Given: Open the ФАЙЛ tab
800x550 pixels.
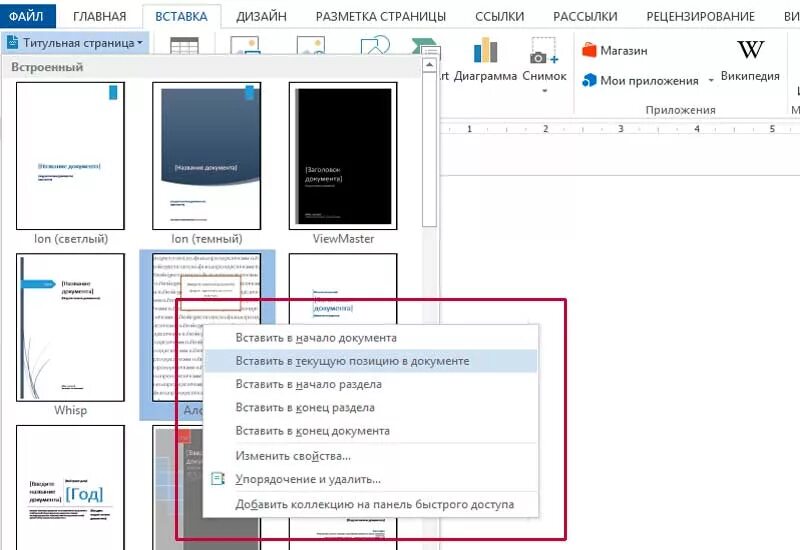Looking at the screenshot, I should click(26, 16).
